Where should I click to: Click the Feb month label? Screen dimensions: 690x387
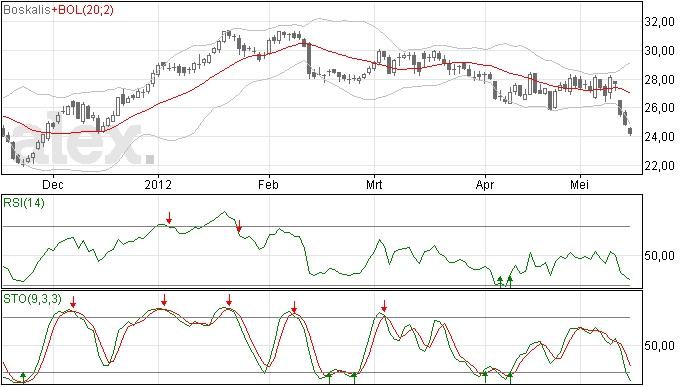coord(268,185)
